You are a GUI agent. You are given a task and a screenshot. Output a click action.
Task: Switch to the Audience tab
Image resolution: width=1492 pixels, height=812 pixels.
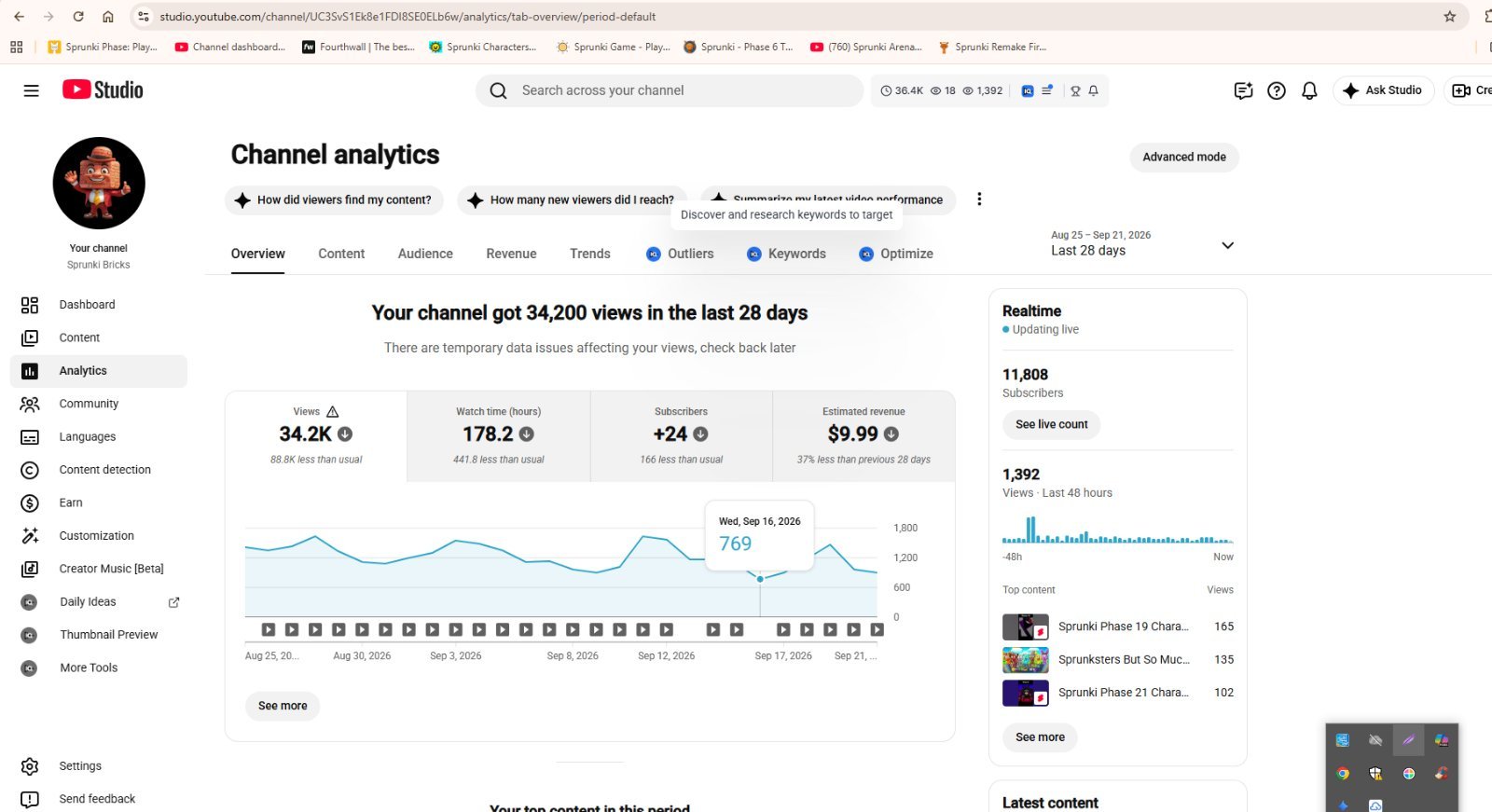pos(425,254)
